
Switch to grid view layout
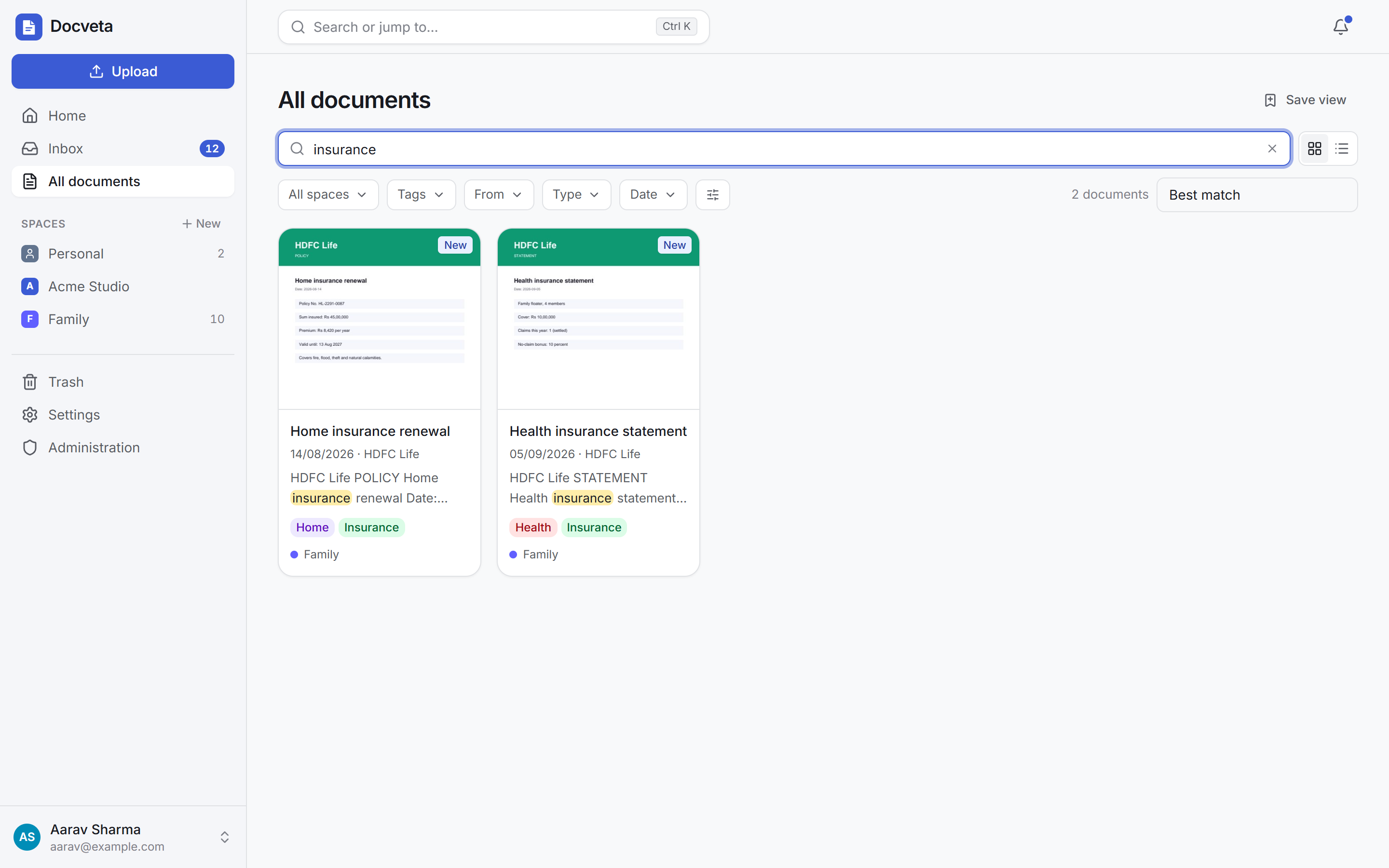[1314, 149]
